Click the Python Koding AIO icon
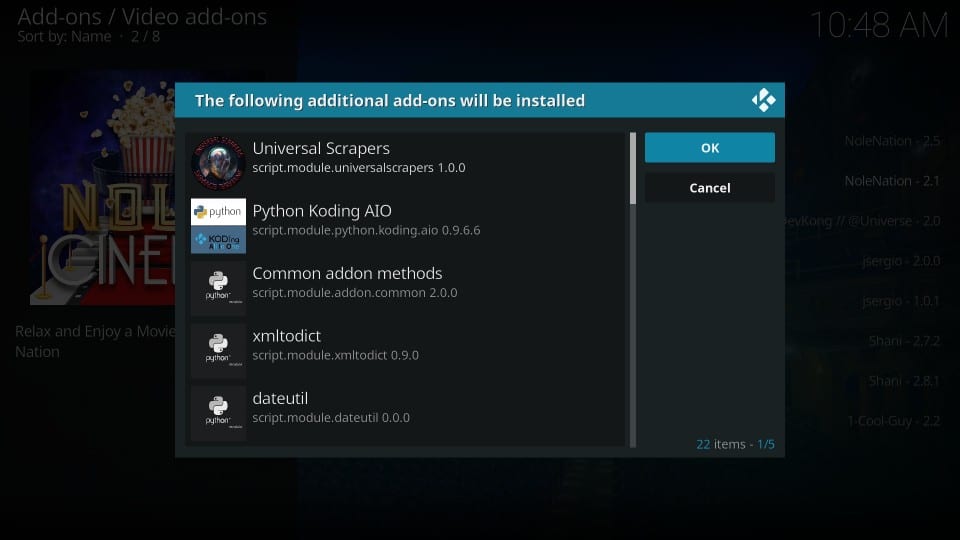 point(218,225)
